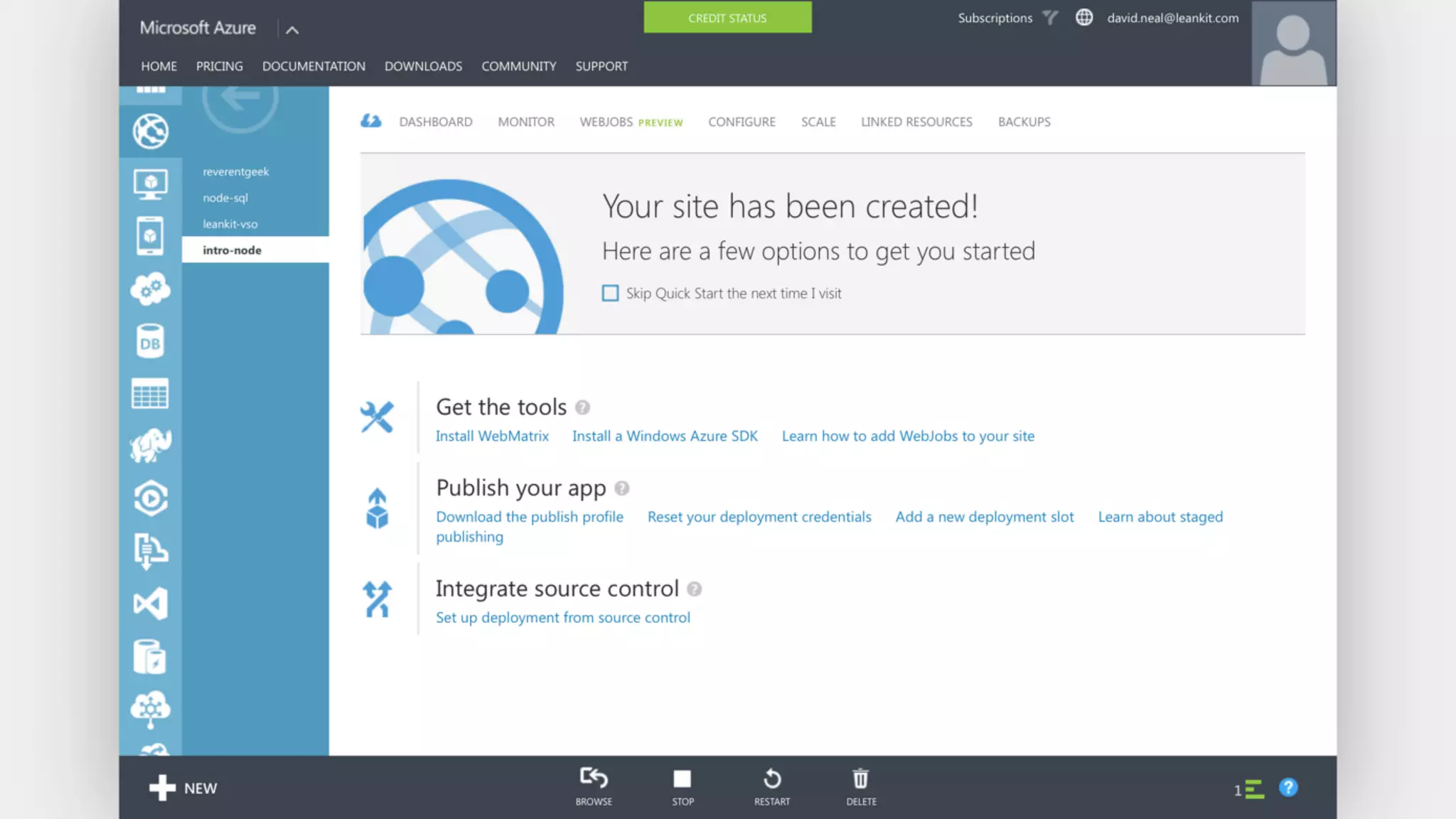The image size is (1456, 819).
Task: Open the Web Sites globe sidebar icon
Action: [x=150, y=132]
